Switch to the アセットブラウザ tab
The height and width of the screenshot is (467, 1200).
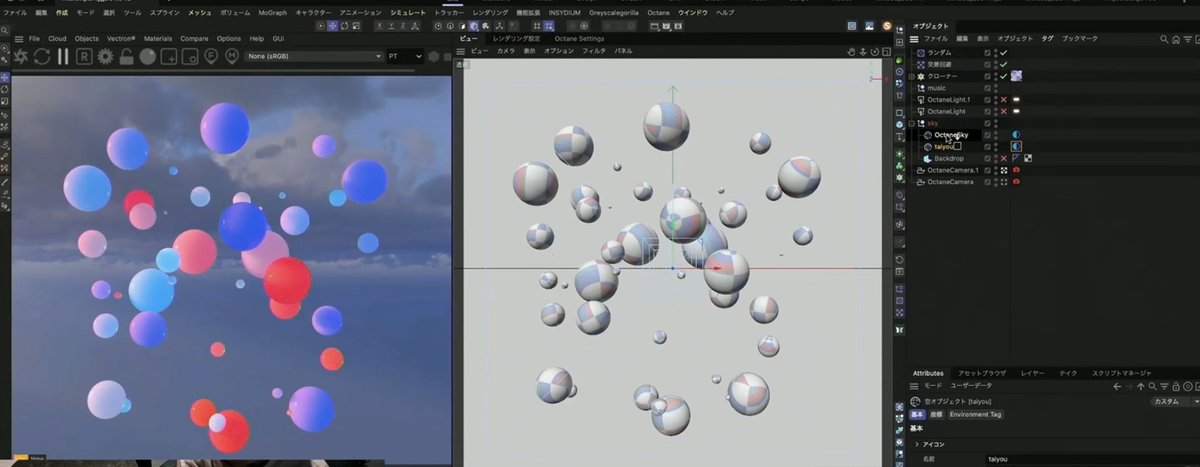981,373
